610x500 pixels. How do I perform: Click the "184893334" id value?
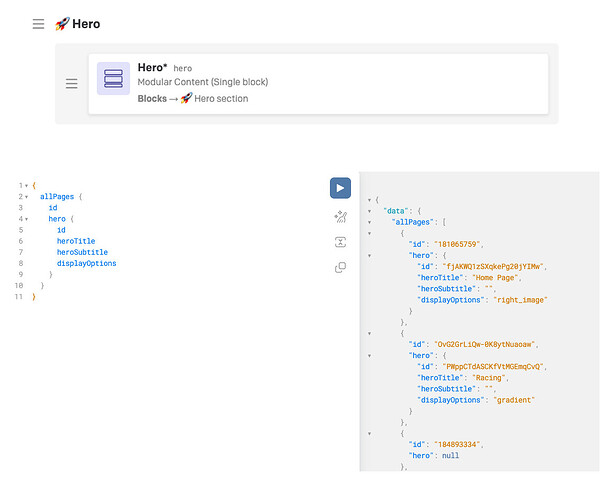pos(457,444)
